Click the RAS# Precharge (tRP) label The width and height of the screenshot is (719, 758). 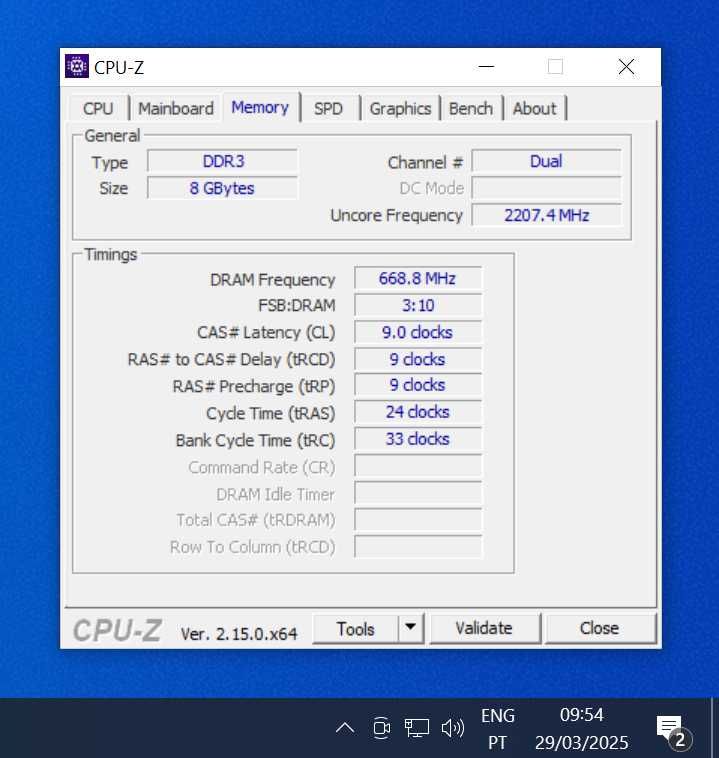[253, 386]
